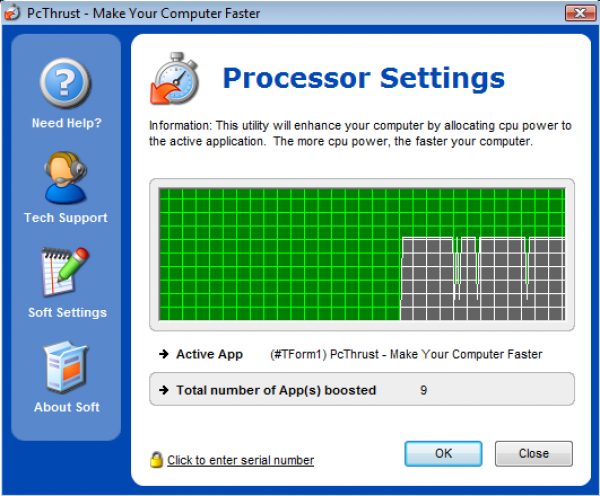Click the PcThrust title bar app icon
Screen dimensions: 600x496
point(12,13)
